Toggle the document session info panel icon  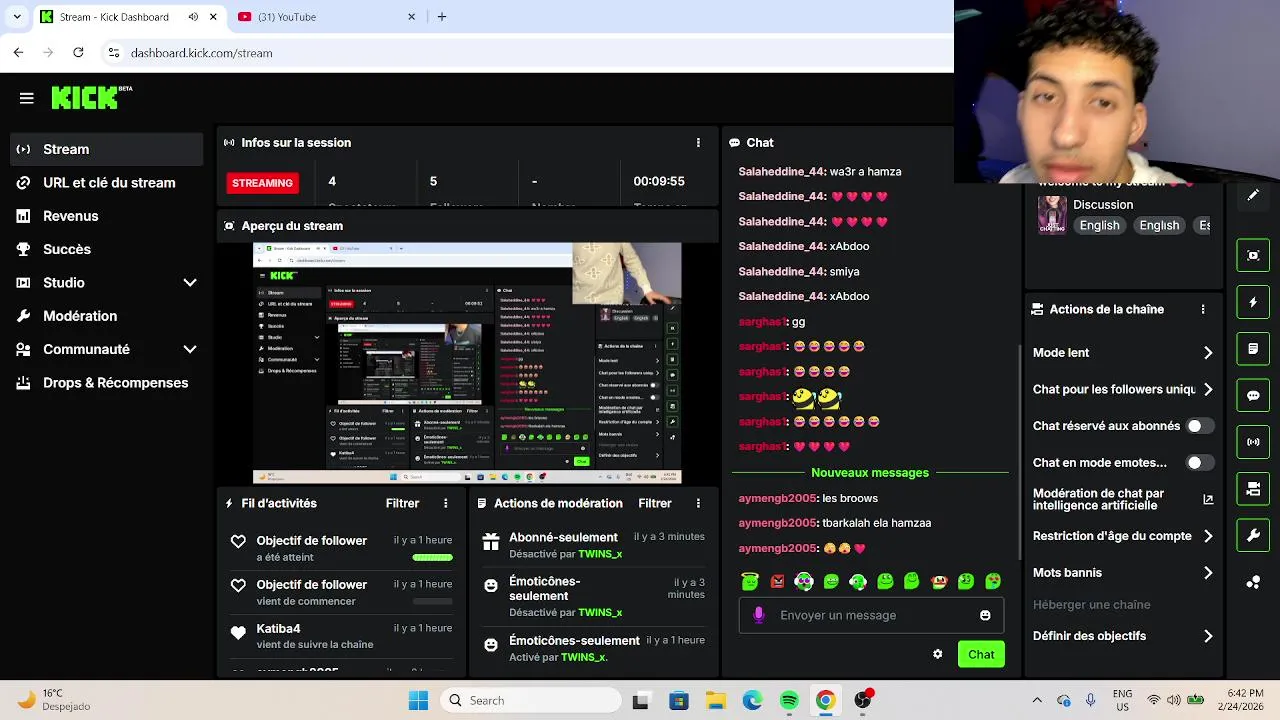click(1253, 349)
